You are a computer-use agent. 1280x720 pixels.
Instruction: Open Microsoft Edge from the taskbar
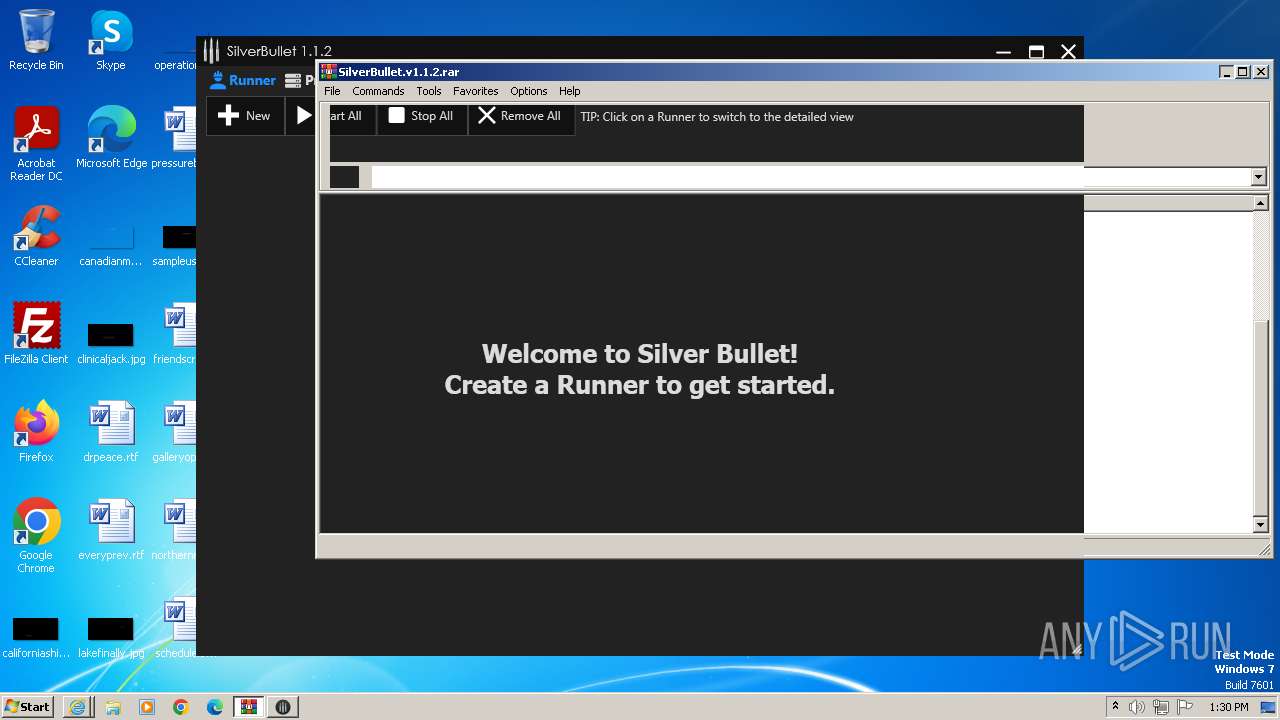click(x=215, y=707)
